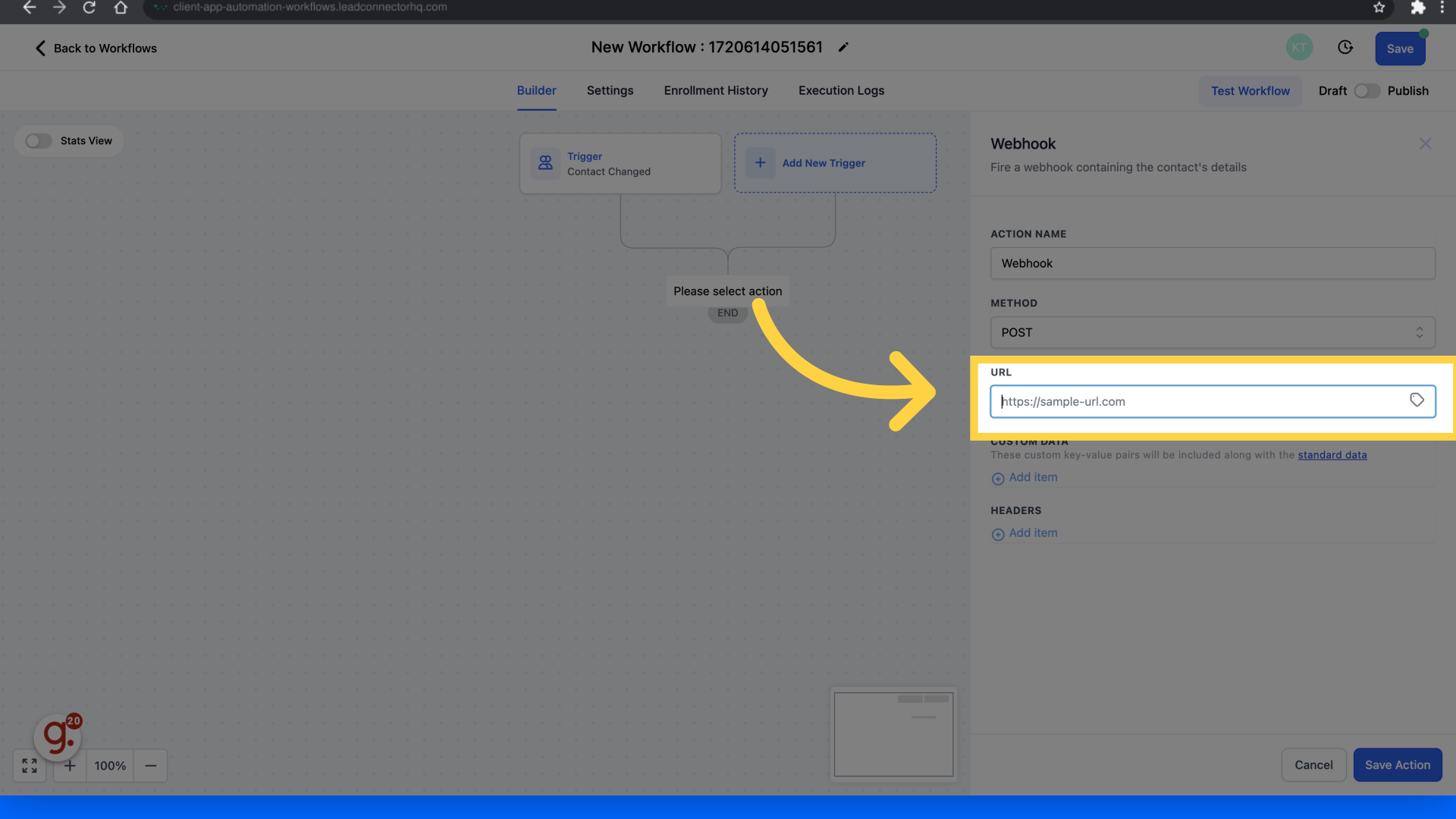Screen dimensions: 1456x819
Task: Click the browser back arrow
Action: coord(30,8)
